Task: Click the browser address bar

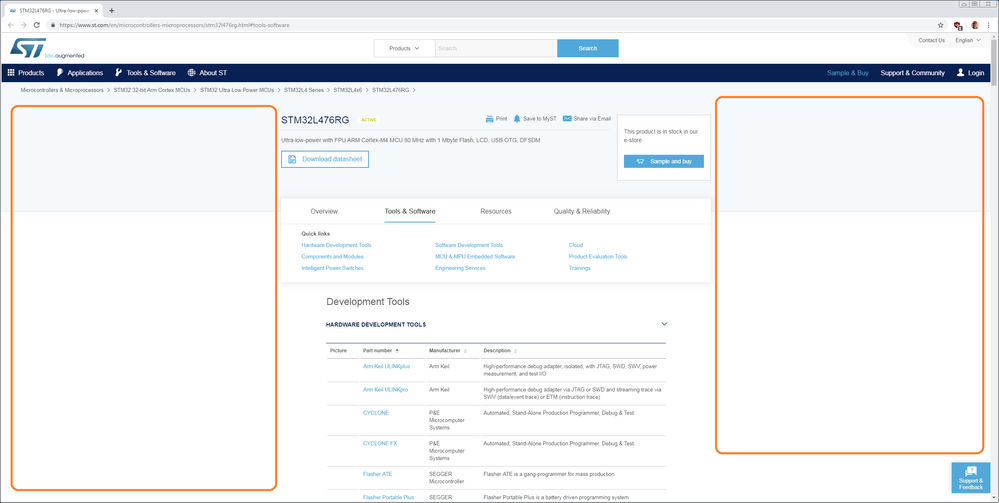Action: click(x=491, y=25)
